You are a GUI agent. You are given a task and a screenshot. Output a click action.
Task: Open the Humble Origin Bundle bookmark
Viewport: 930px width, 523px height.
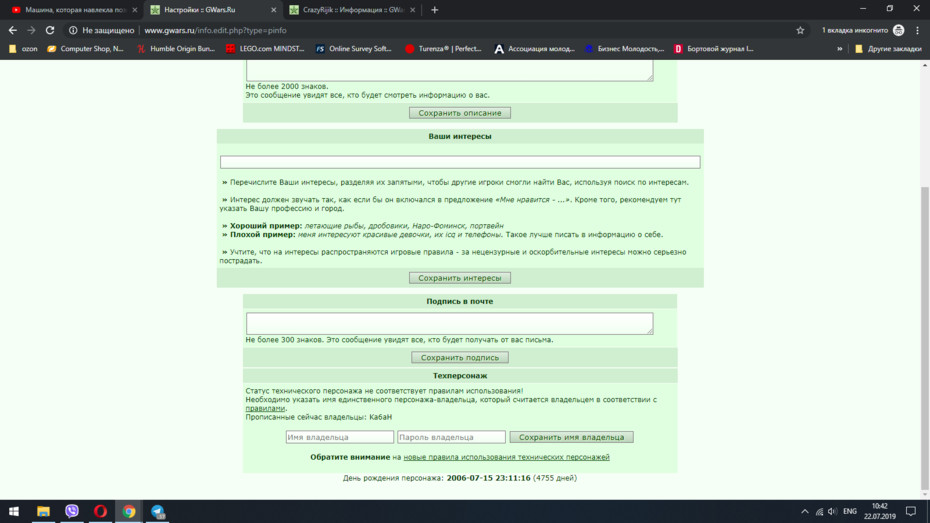click(176, 49)
